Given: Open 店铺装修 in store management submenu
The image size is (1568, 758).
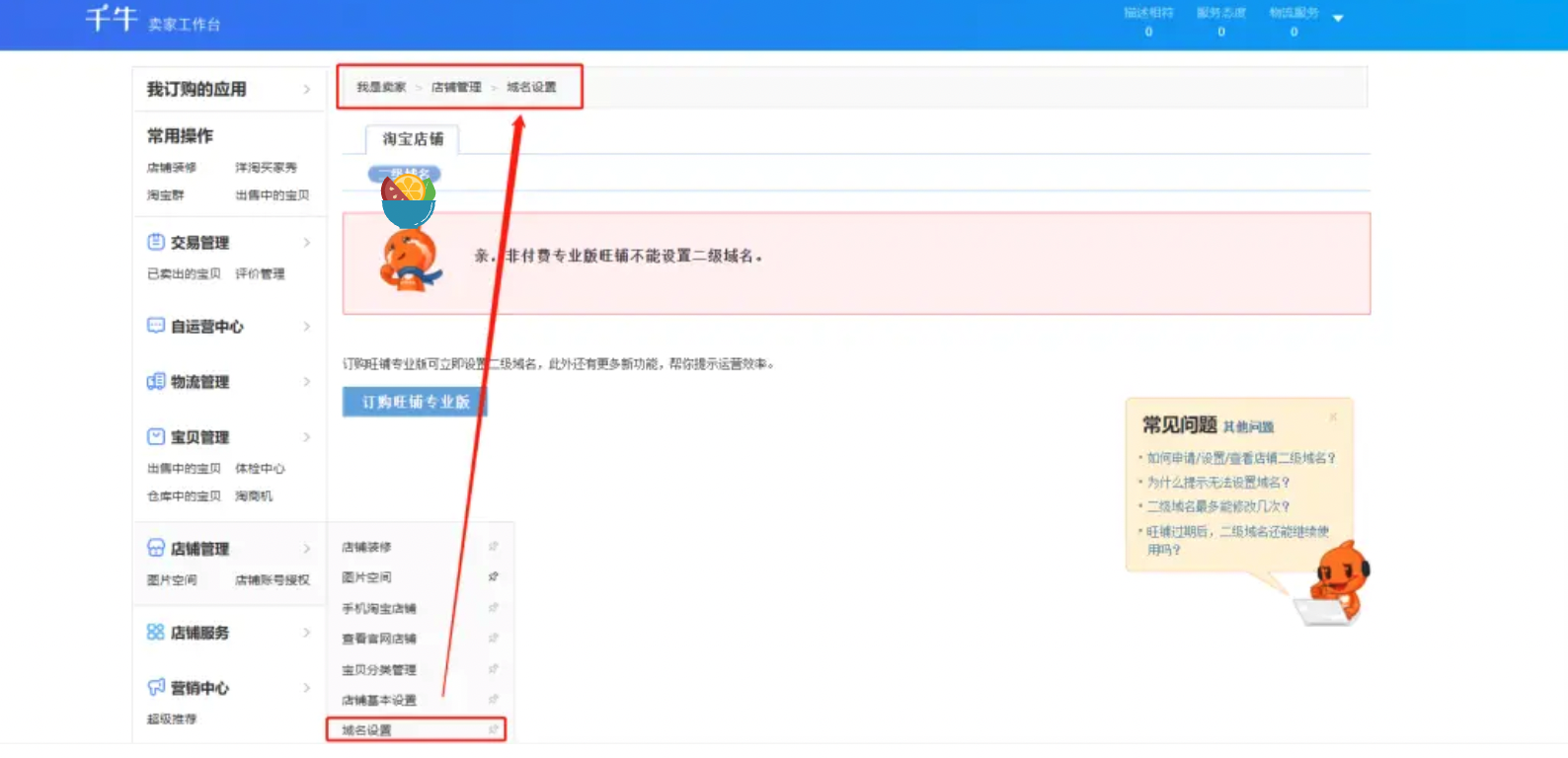Looking at the screenshot, I should pyautogui.click(x=366, y=547).
